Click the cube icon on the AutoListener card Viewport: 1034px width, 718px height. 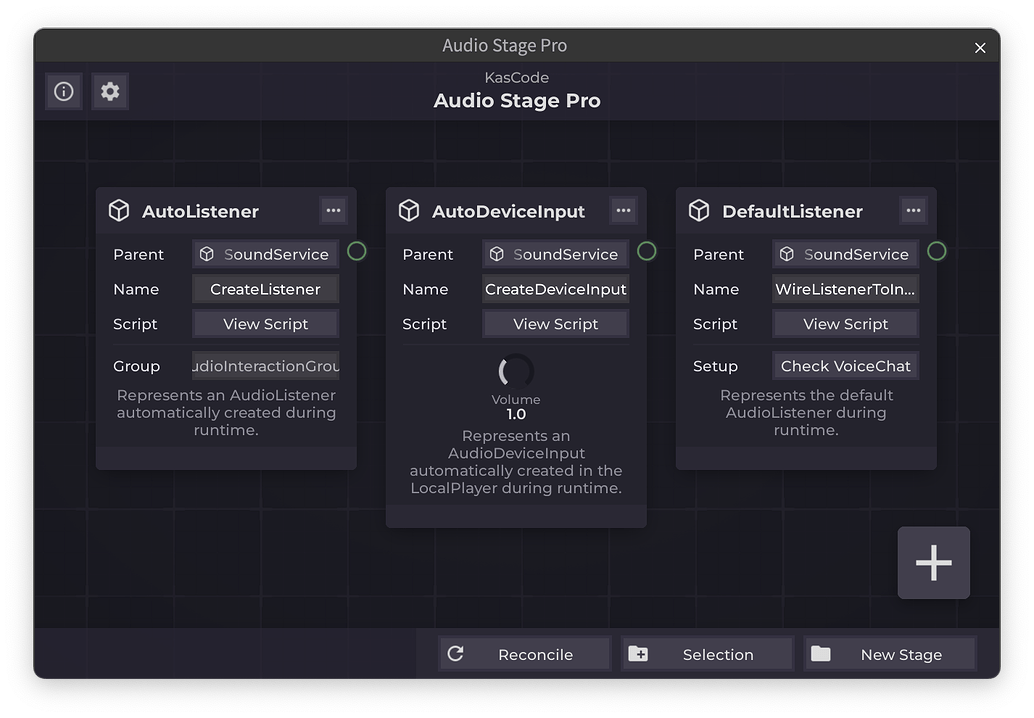[x=119, y=210]
